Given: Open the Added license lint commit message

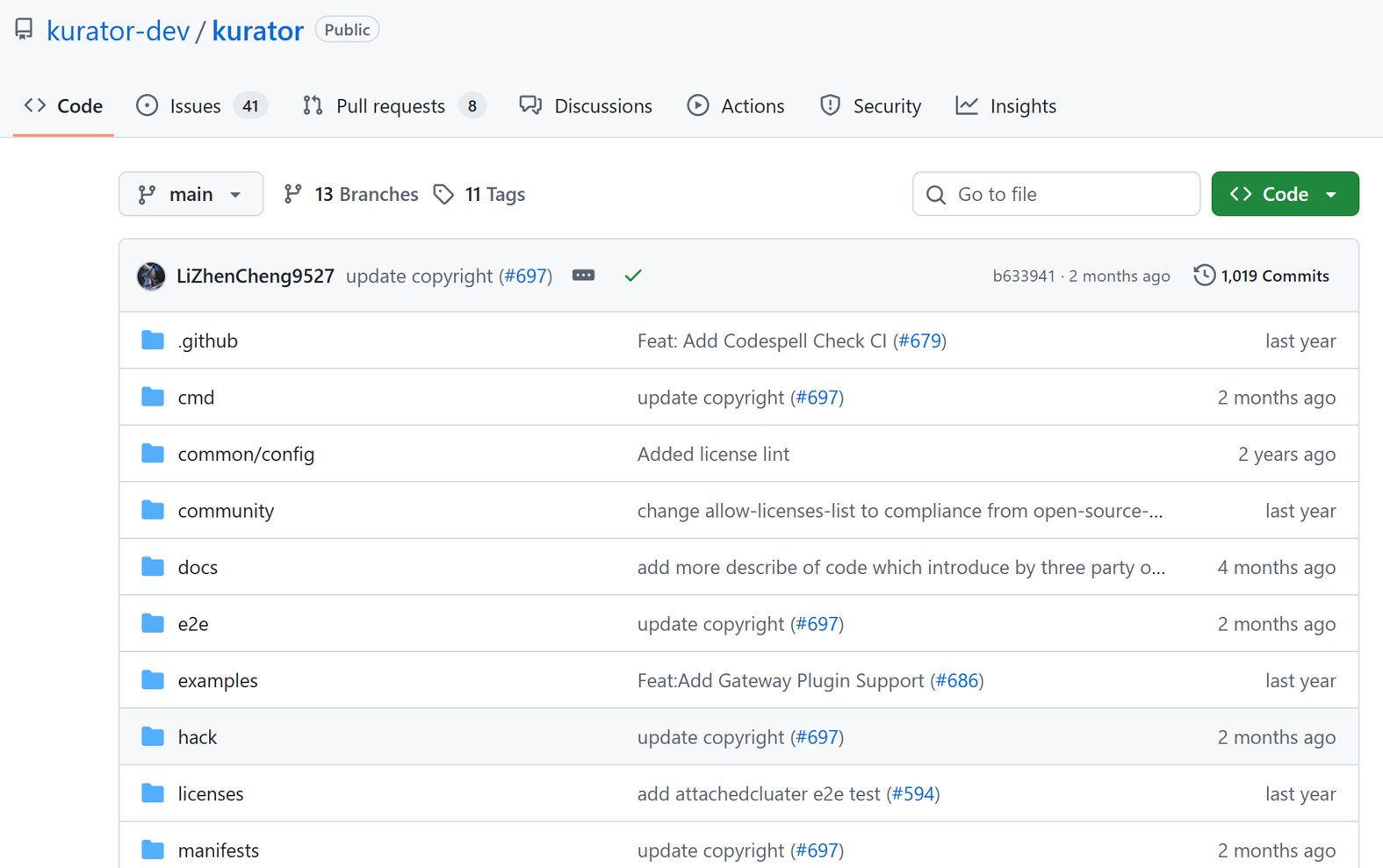Looking at the screenshot, I should click(713, 454).
